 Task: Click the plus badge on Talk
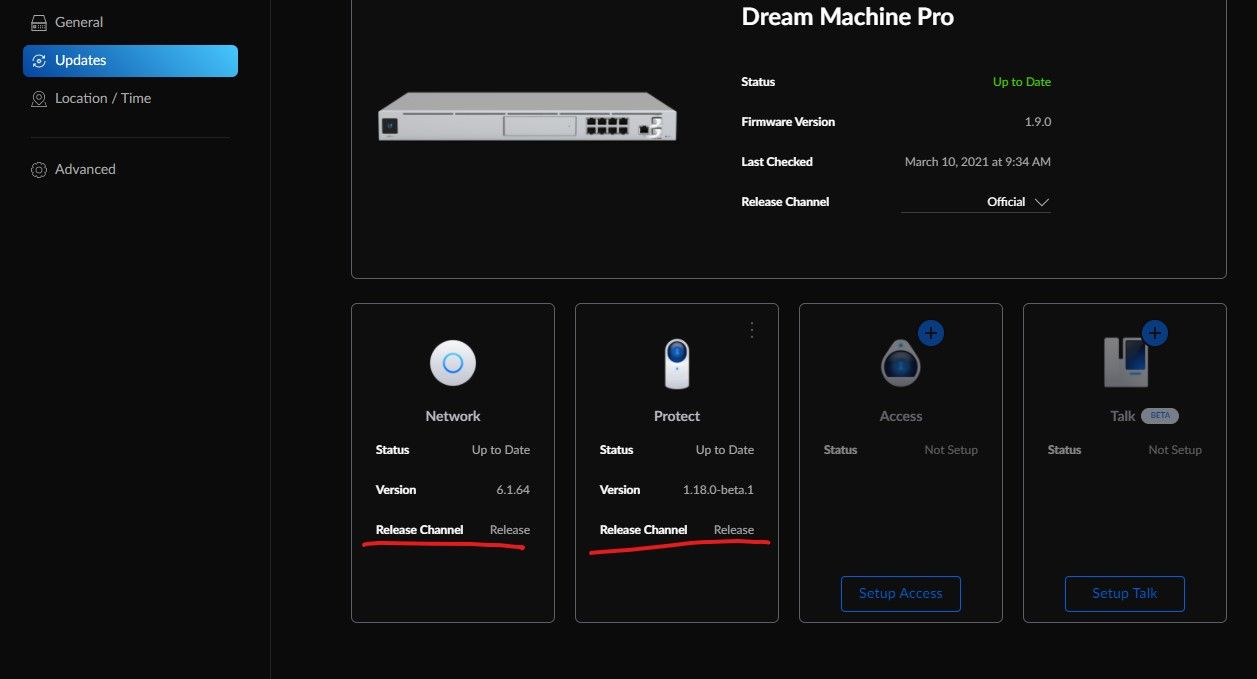click(1155, 333)
